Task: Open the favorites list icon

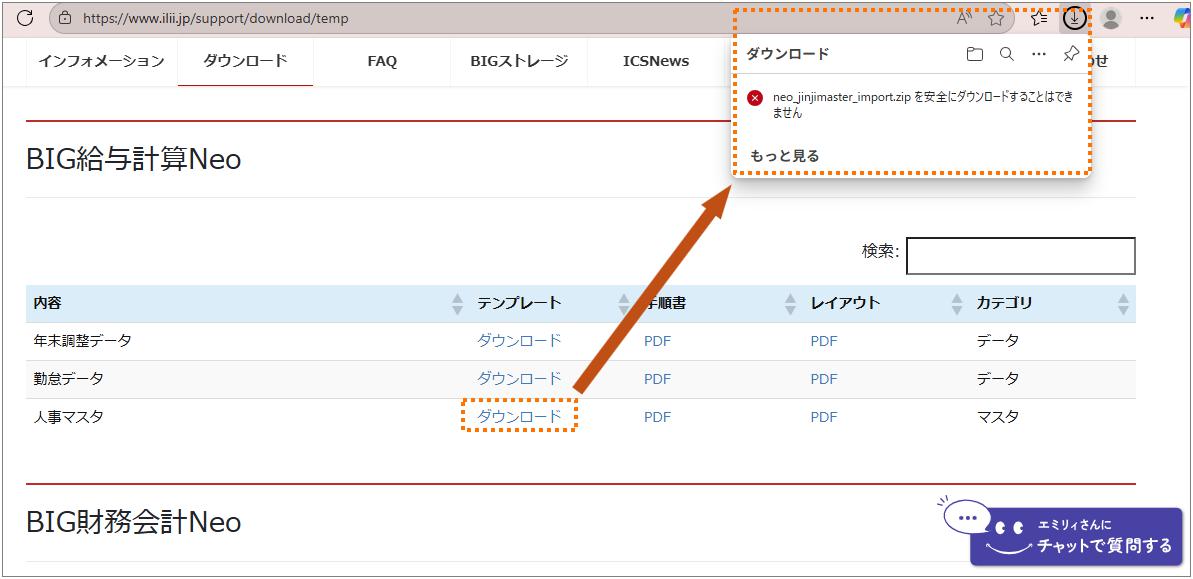Action: (1039, 18)
